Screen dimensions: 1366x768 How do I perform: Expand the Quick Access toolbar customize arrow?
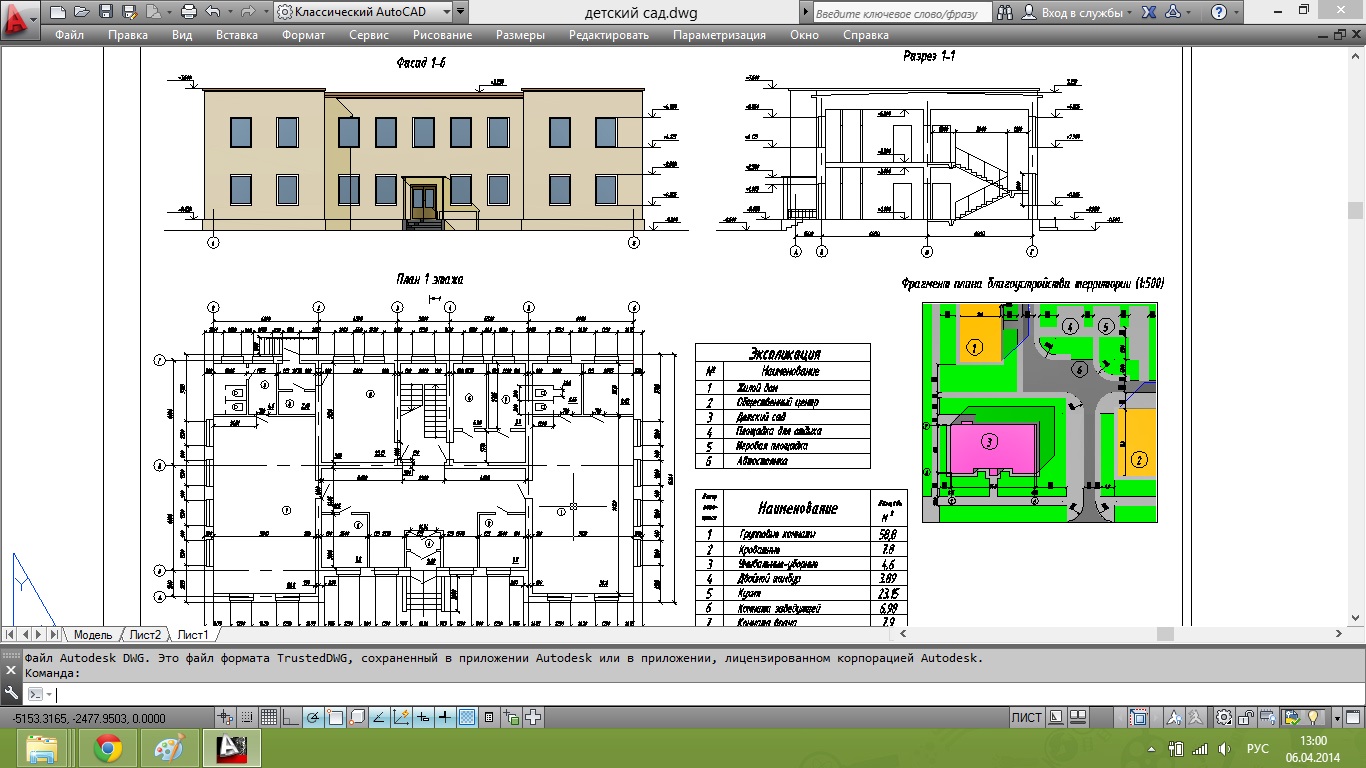[460, 12]
